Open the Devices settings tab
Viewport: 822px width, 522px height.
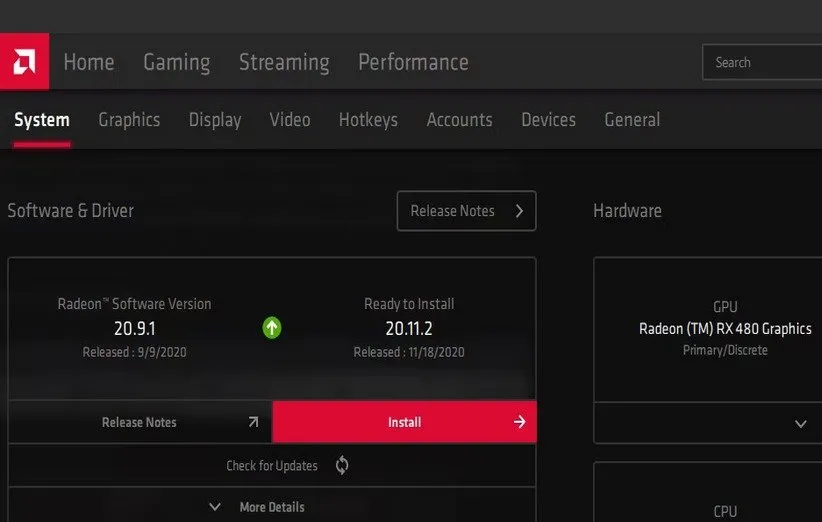548,120
